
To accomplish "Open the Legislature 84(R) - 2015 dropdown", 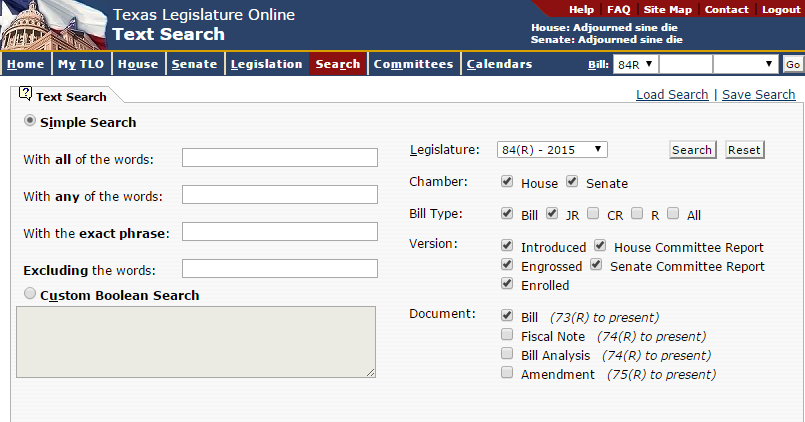I will click(552, 150).
